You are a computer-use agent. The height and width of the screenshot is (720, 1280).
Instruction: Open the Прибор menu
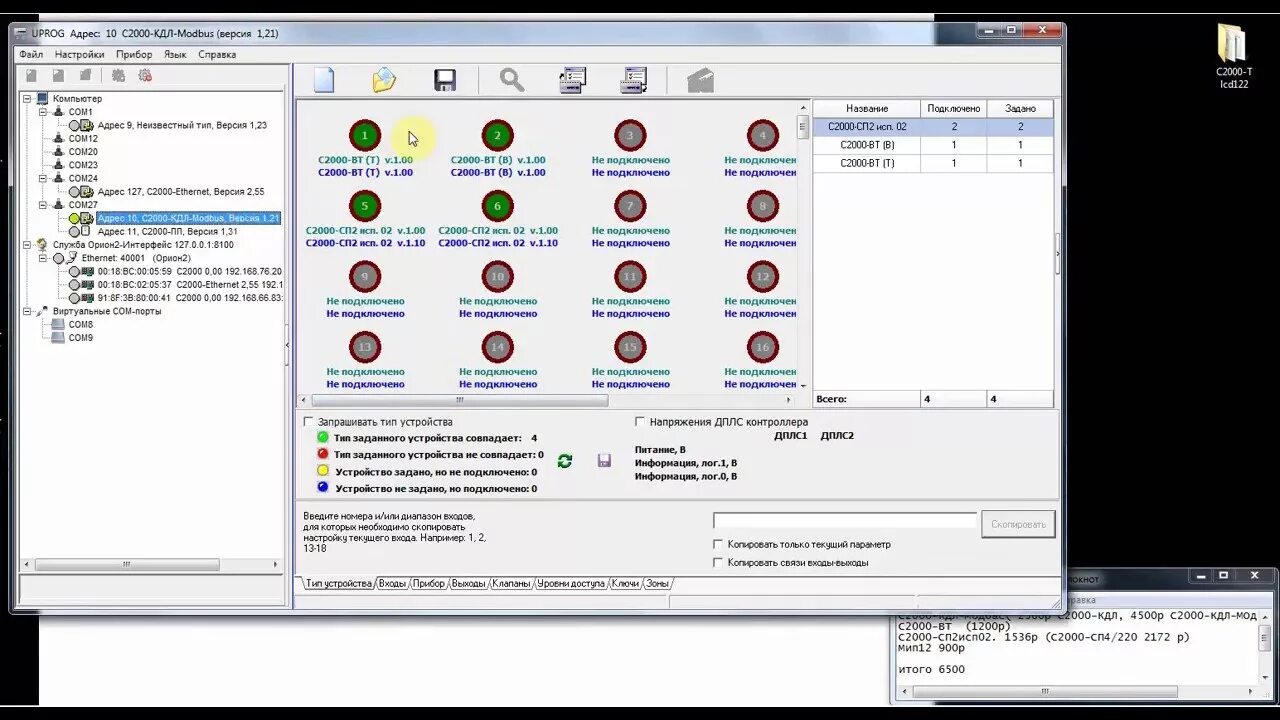(x=134, y=54)
